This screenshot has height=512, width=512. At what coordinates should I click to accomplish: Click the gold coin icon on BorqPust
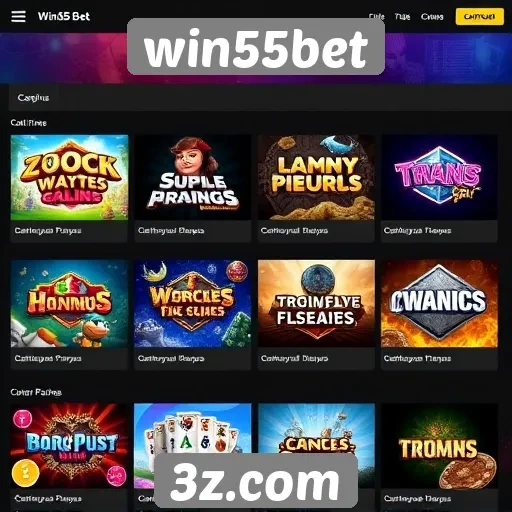pos(25,473)
